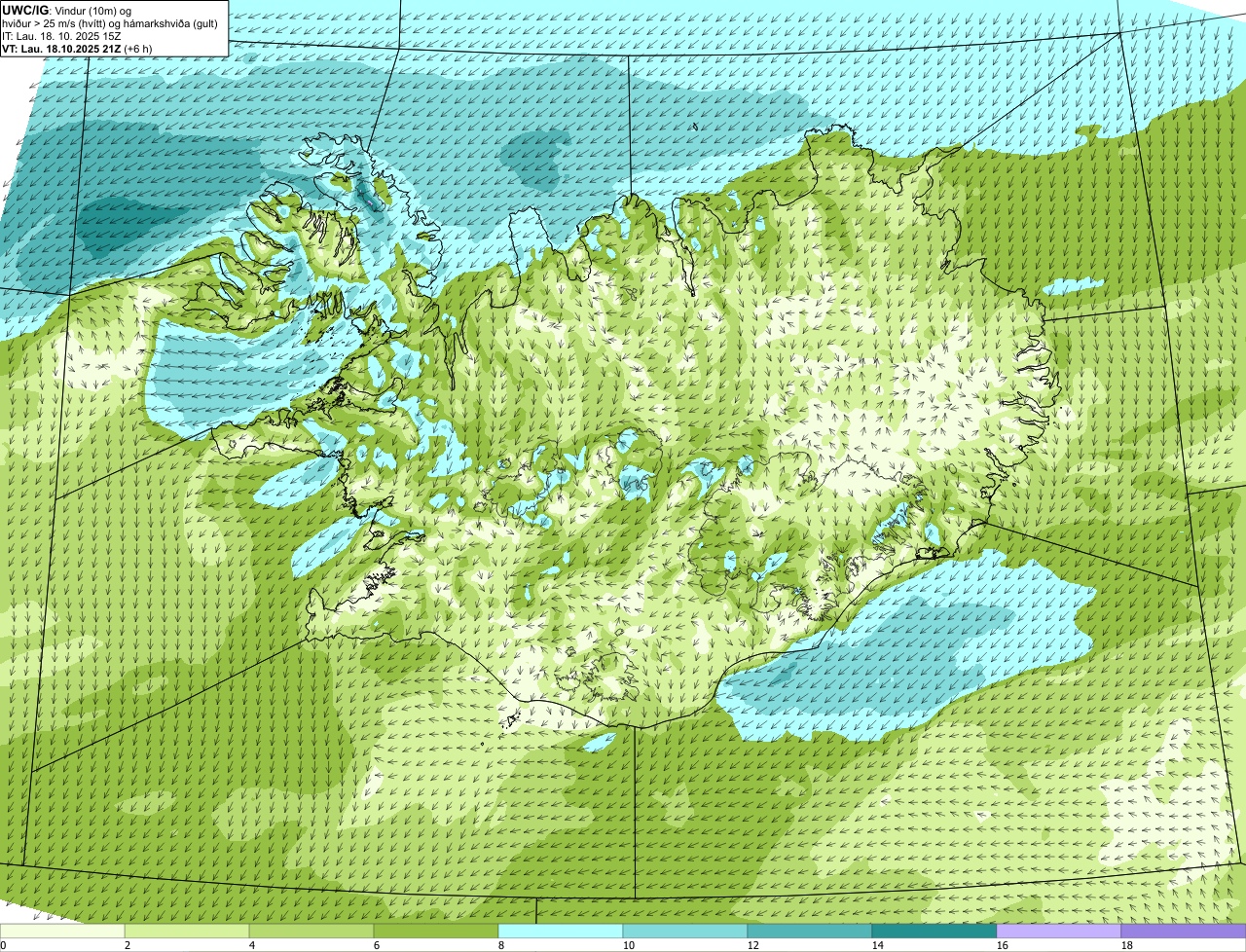Click the 12–14 m/s teal legend swatch

(x=810, y=932)
